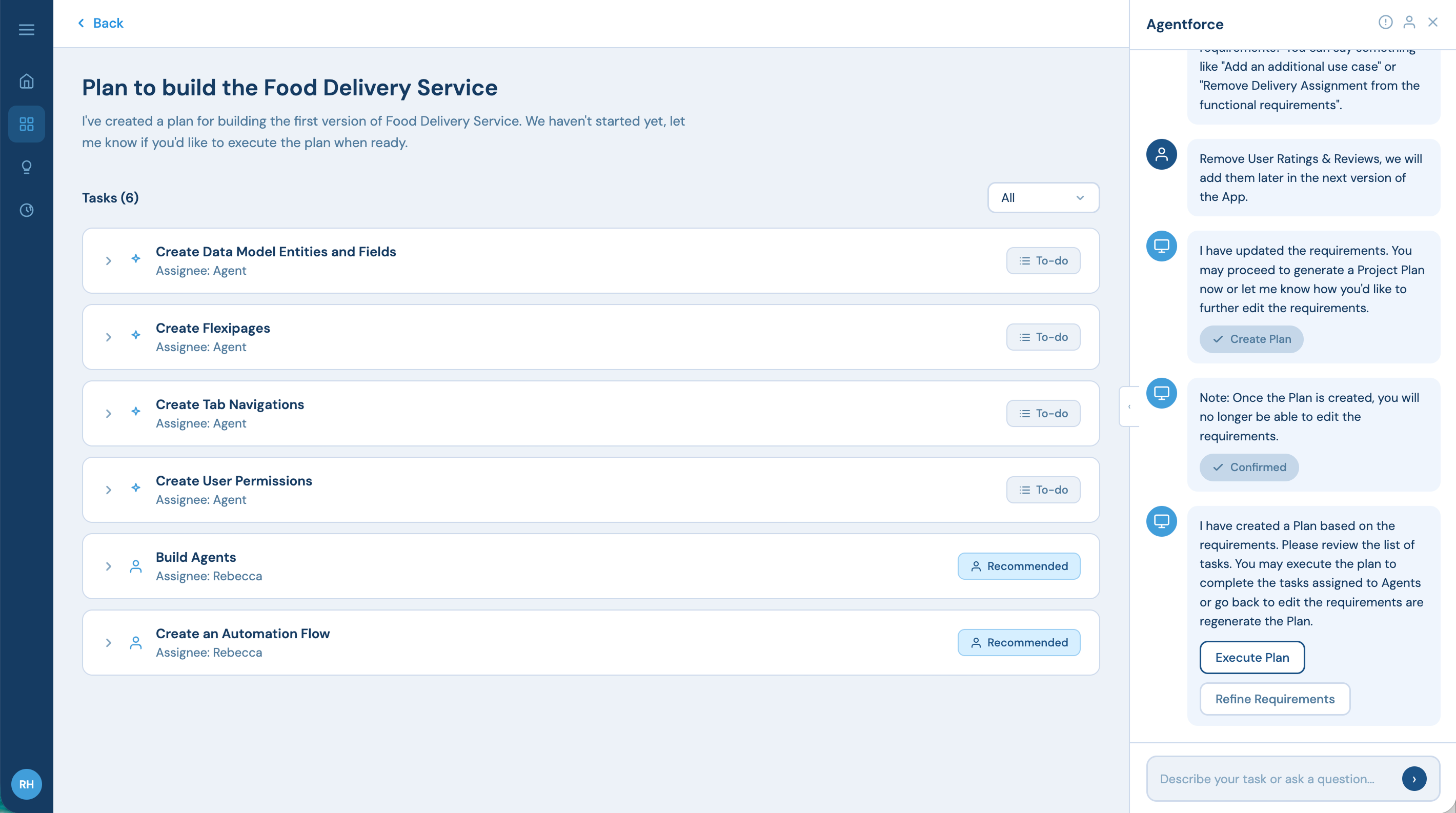Click the 'Create User Permissions' task title

click(234, 481)
